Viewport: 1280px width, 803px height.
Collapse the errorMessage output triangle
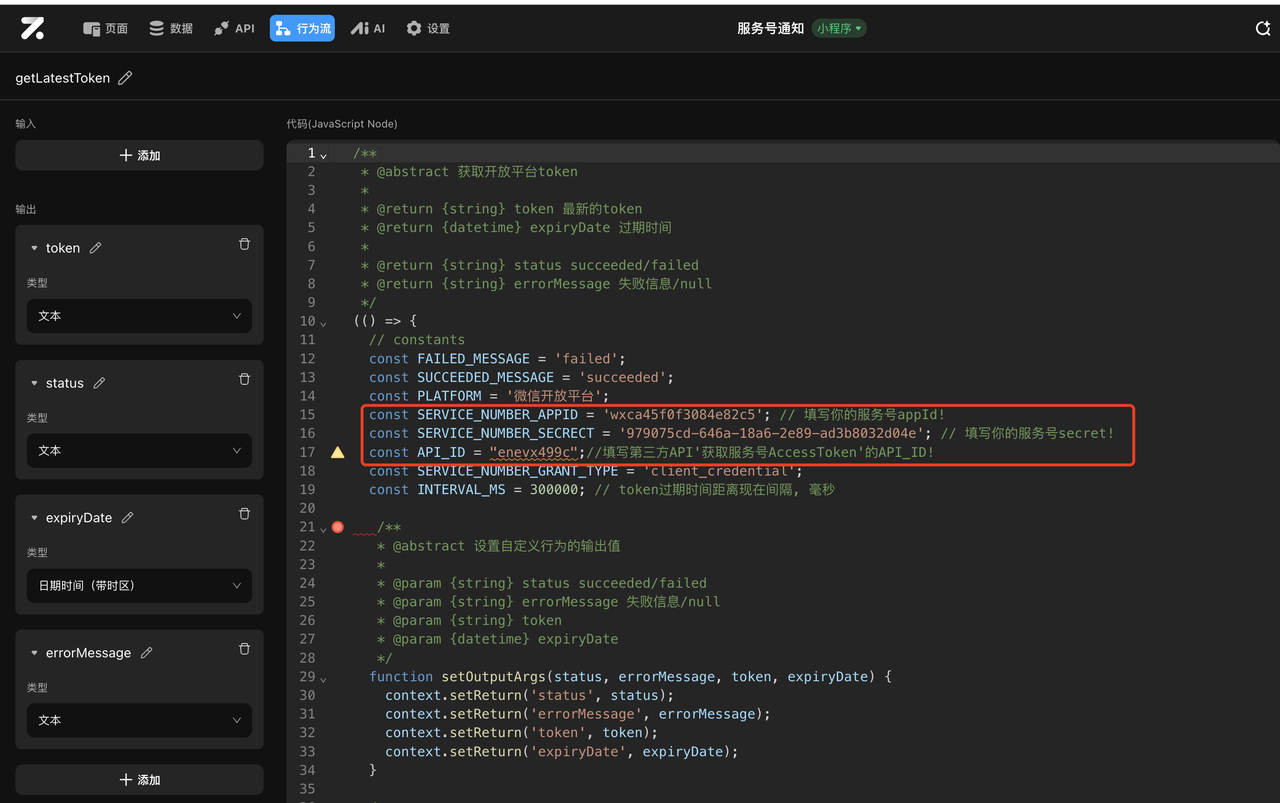point(34,653)
